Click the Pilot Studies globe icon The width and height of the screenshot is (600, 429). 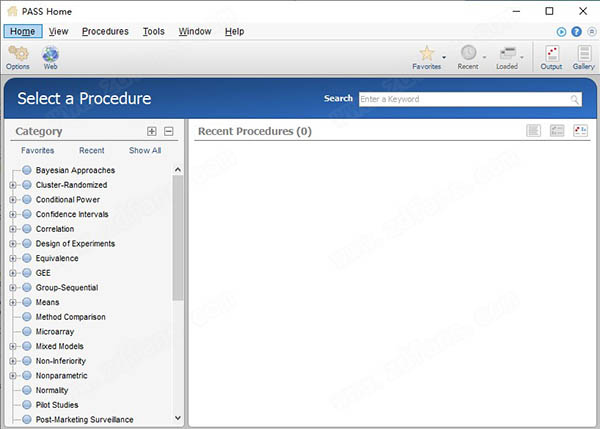click(x=27, y=405)
